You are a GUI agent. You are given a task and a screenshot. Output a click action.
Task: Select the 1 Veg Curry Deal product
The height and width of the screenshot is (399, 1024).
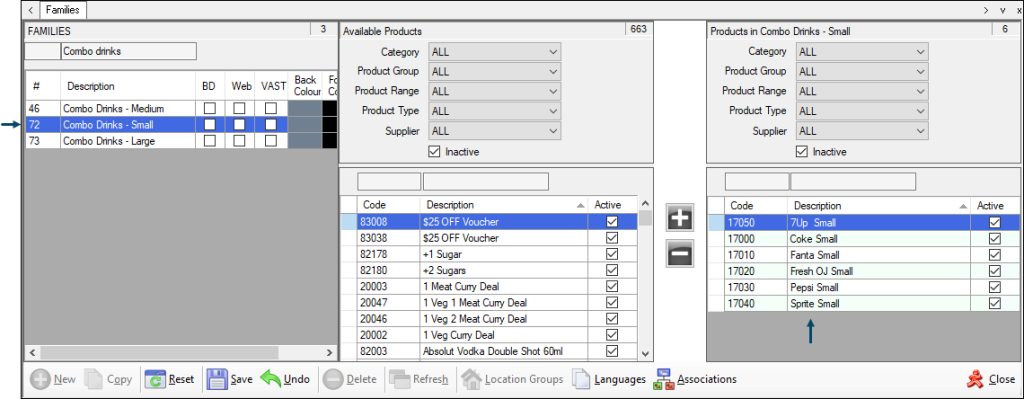pyautogui.click(x=488, y=335)
